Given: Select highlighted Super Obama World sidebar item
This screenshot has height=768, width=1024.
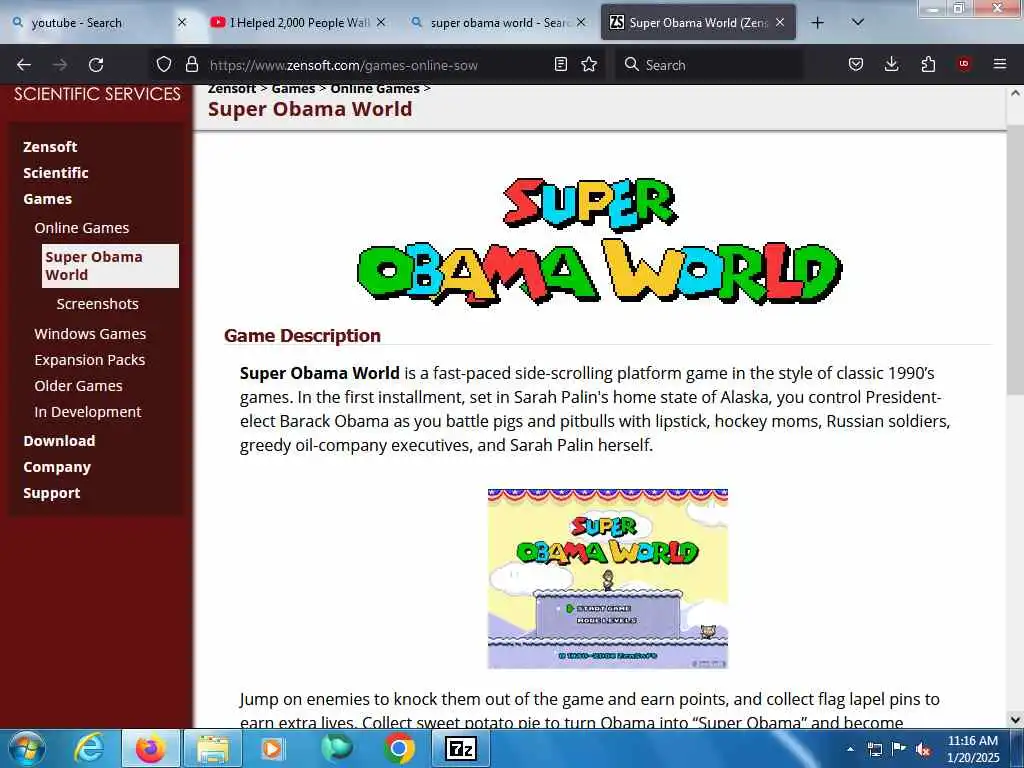Looking at the screenshot, I should click(x=110, y=266).
